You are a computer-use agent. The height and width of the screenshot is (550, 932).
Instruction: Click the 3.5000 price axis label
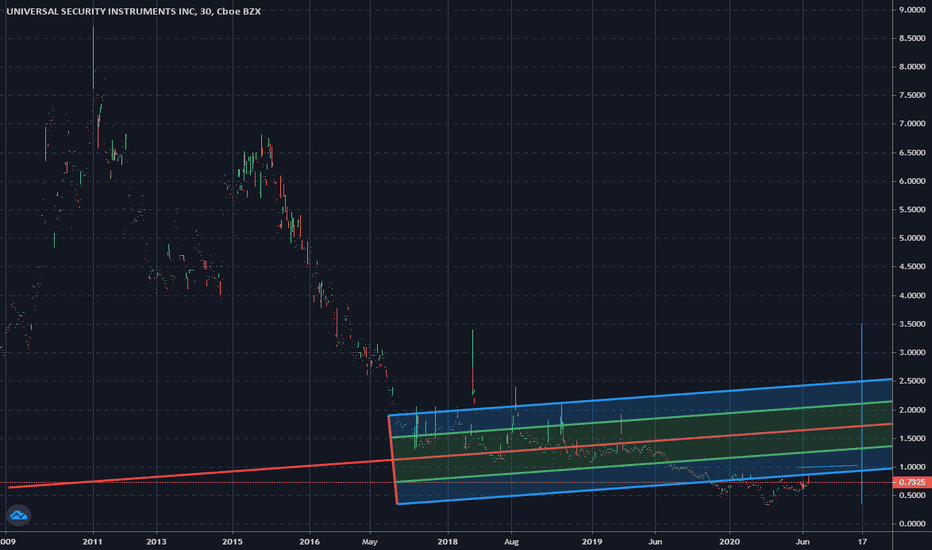point(912,324)
